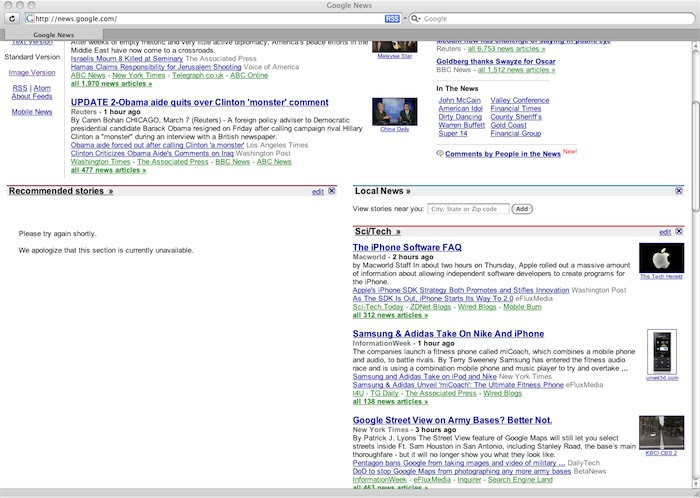Open the Atom feed link
This screenshot has height=498, width=700.
point(42,88)
